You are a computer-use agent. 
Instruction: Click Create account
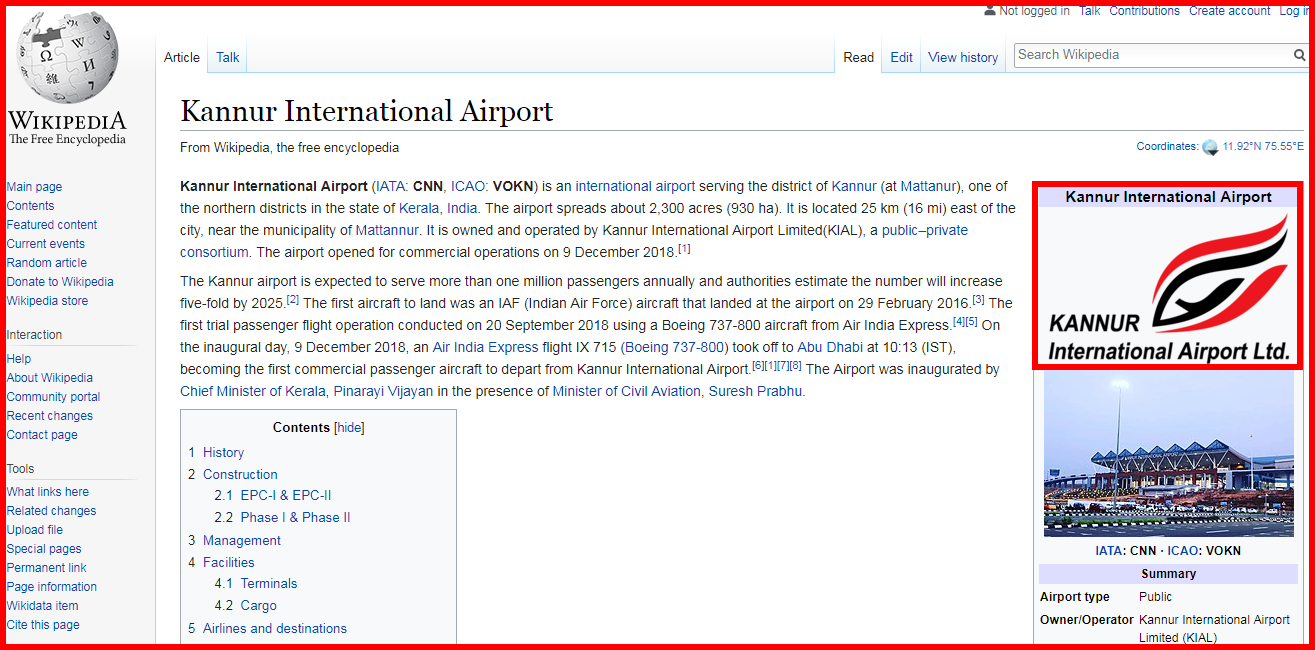1230,11
